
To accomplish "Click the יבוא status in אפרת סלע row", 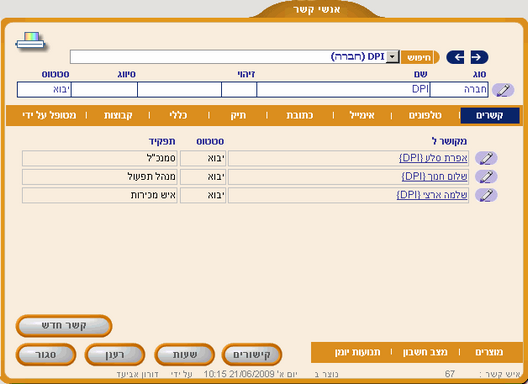I will click(x=203, y=158).
